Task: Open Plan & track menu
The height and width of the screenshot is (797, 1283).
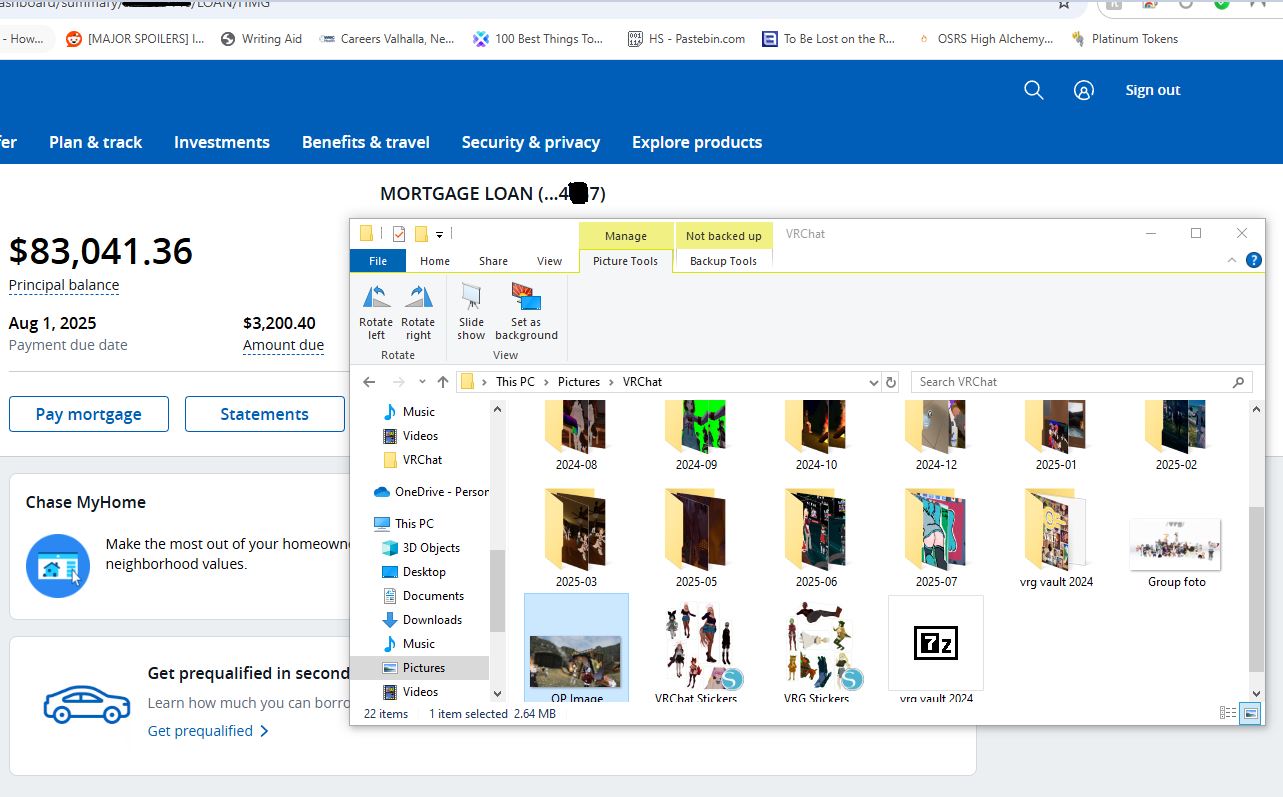Action: tap(96, 142)
